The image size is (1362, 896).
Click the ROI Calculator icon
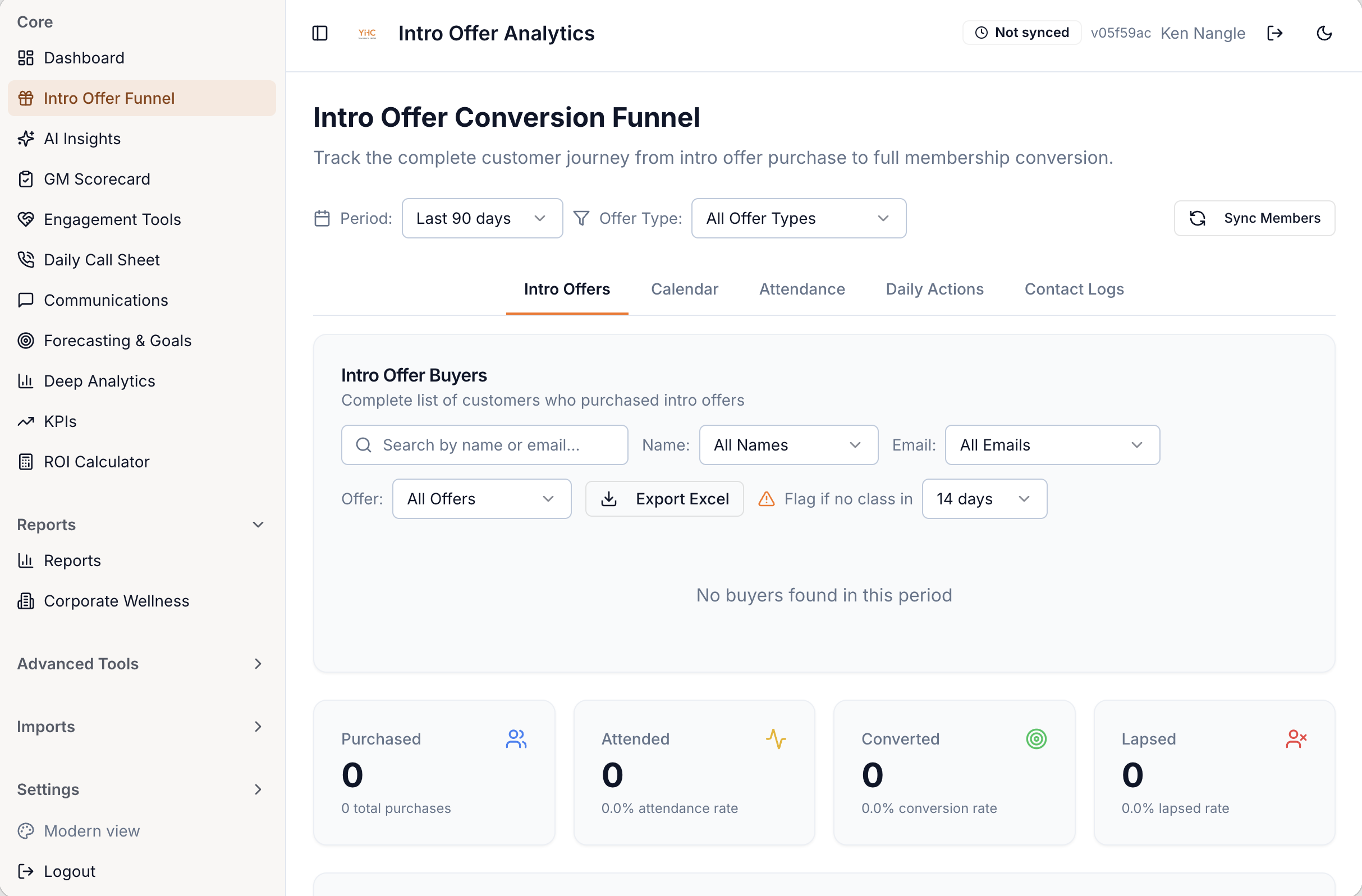tap(26, 462)
